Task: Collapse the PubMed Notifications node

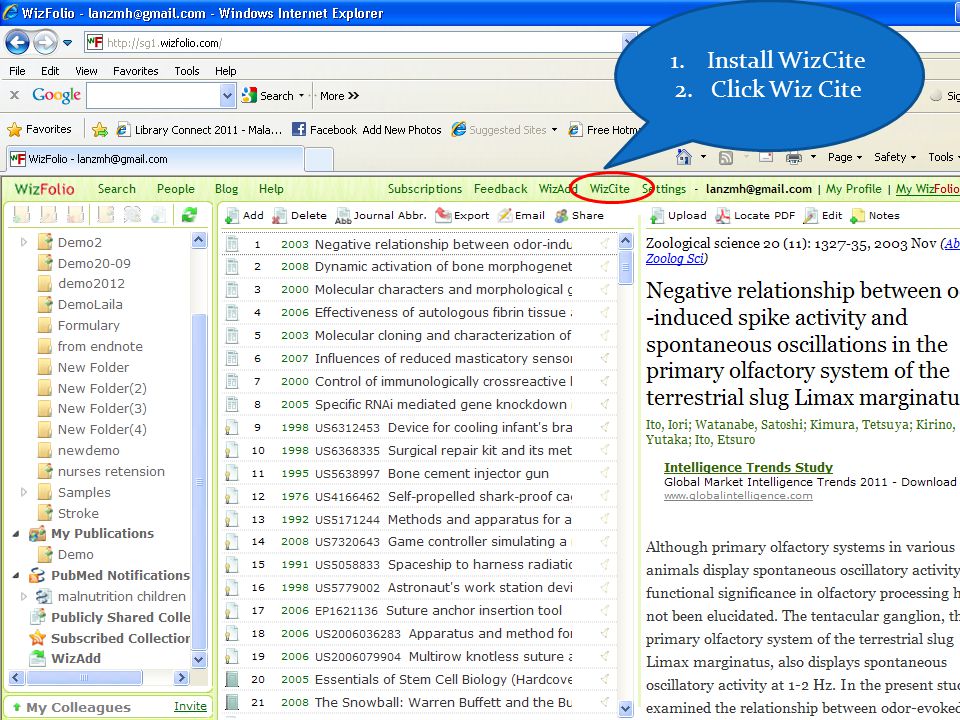Action: [x=16, y=576]
